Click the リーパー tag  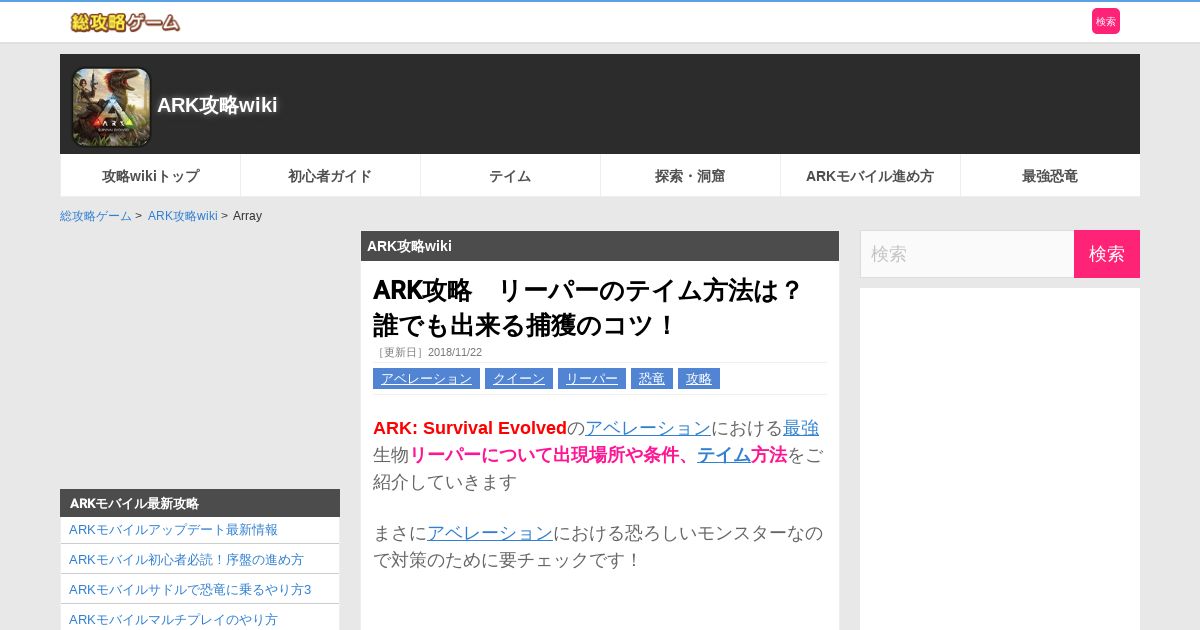click(x=592, y=379)
